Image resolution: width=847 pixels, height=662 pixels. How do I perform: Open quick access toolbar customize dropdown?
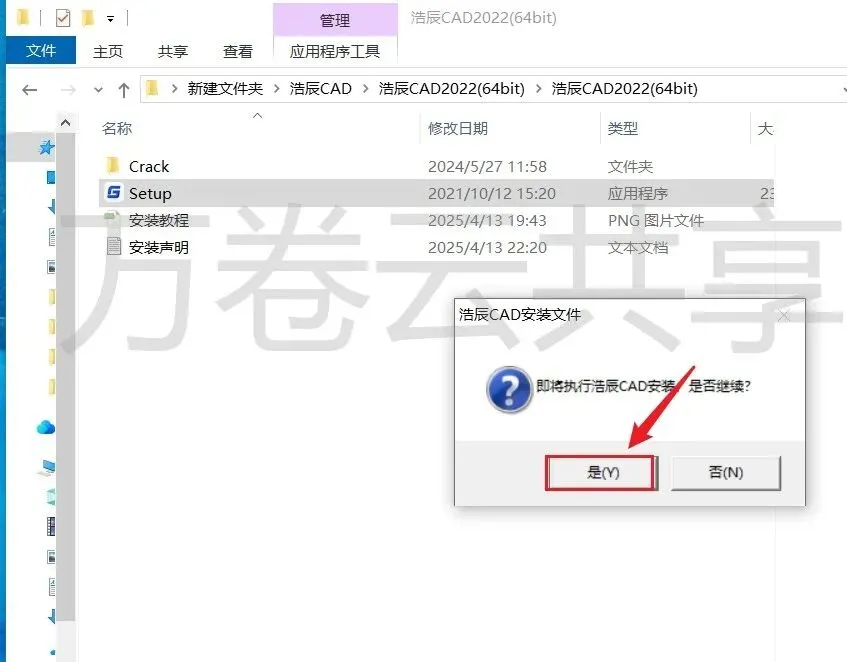pos(110,19)
